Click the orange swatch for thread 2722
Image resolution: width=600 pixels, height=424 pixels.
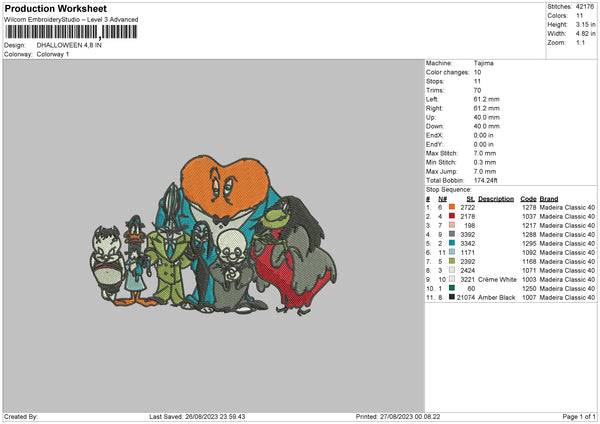pyautogui.click(x=452, y=207)
